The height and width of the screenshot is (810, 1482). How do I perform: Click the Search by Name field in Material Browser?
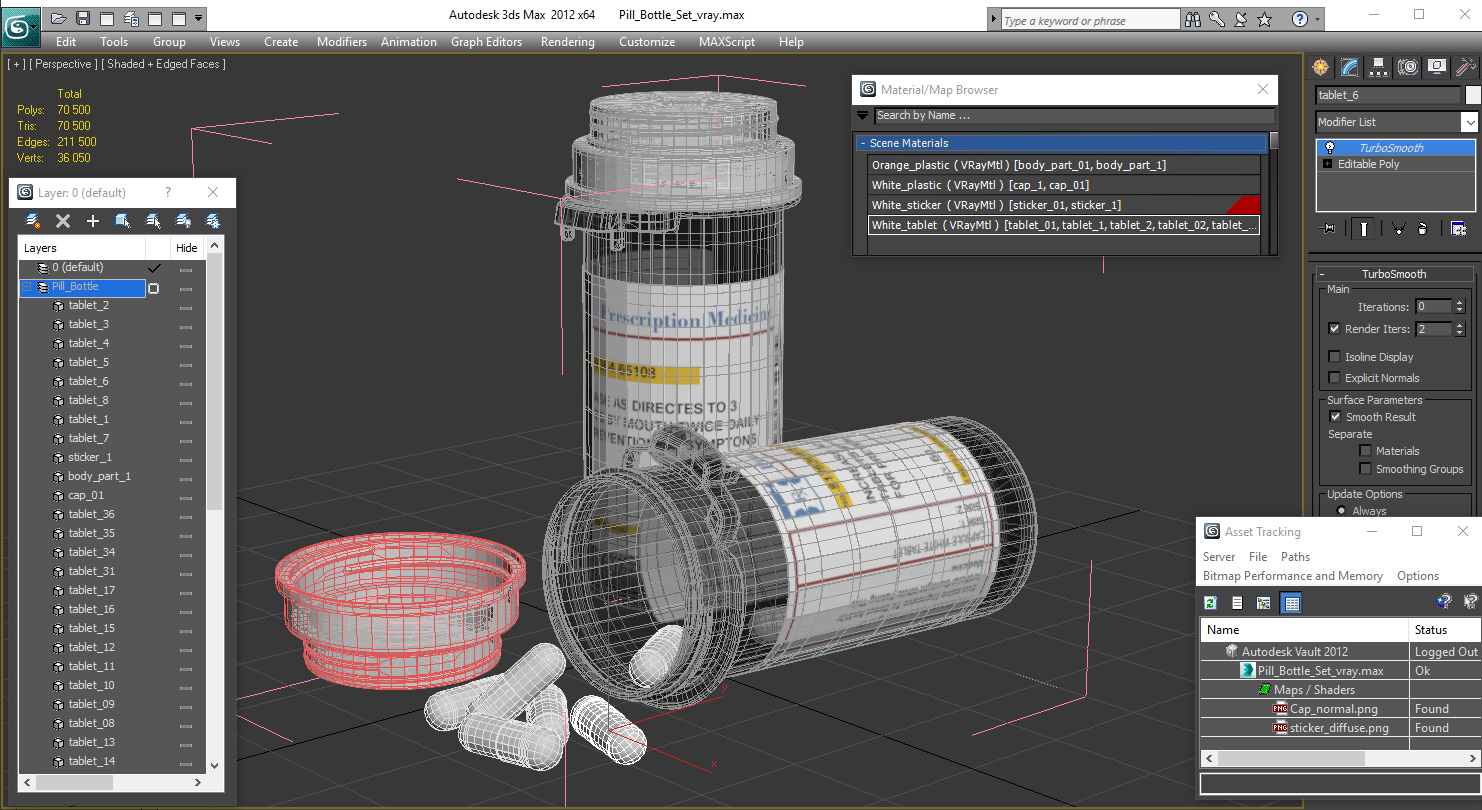point(1073,115)
